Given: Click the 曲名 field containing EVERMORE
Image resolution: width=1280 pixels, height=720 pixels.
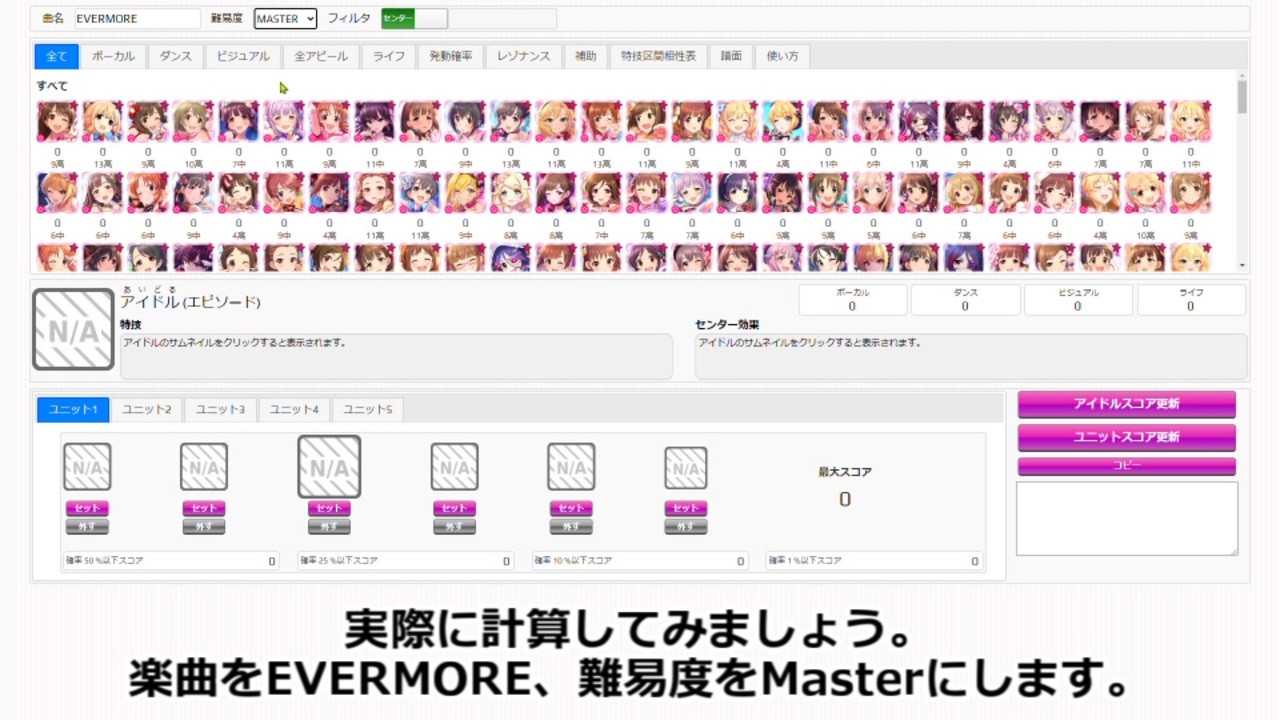Looking at the screenshot, I should click(x=137, y=18).
